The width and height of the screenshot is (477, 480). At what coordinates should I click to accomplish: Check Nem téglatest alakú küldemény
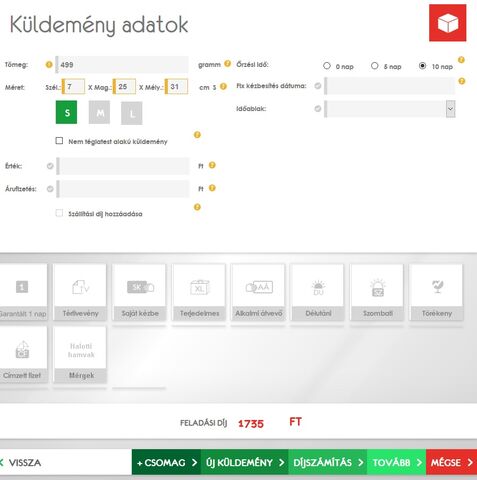click(x=59, y=141)
